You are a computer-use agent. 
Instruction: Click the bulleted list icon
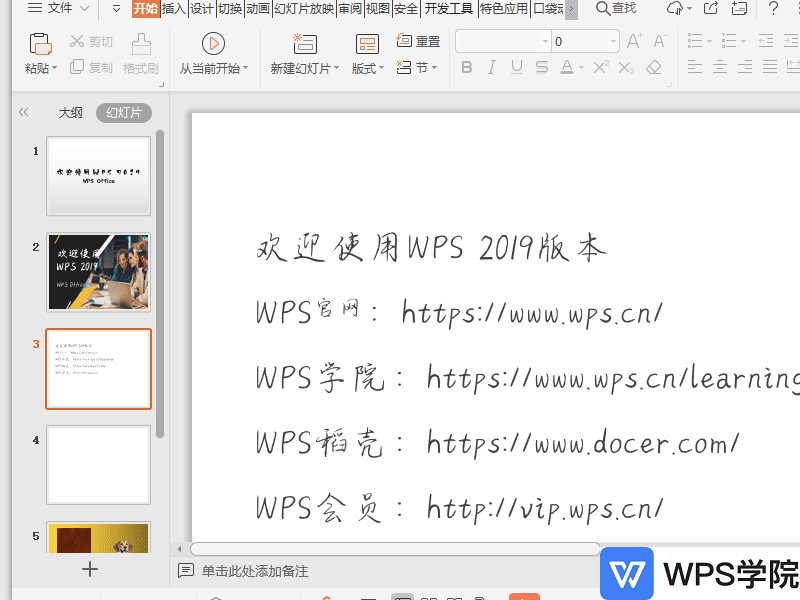pos(695,41)
